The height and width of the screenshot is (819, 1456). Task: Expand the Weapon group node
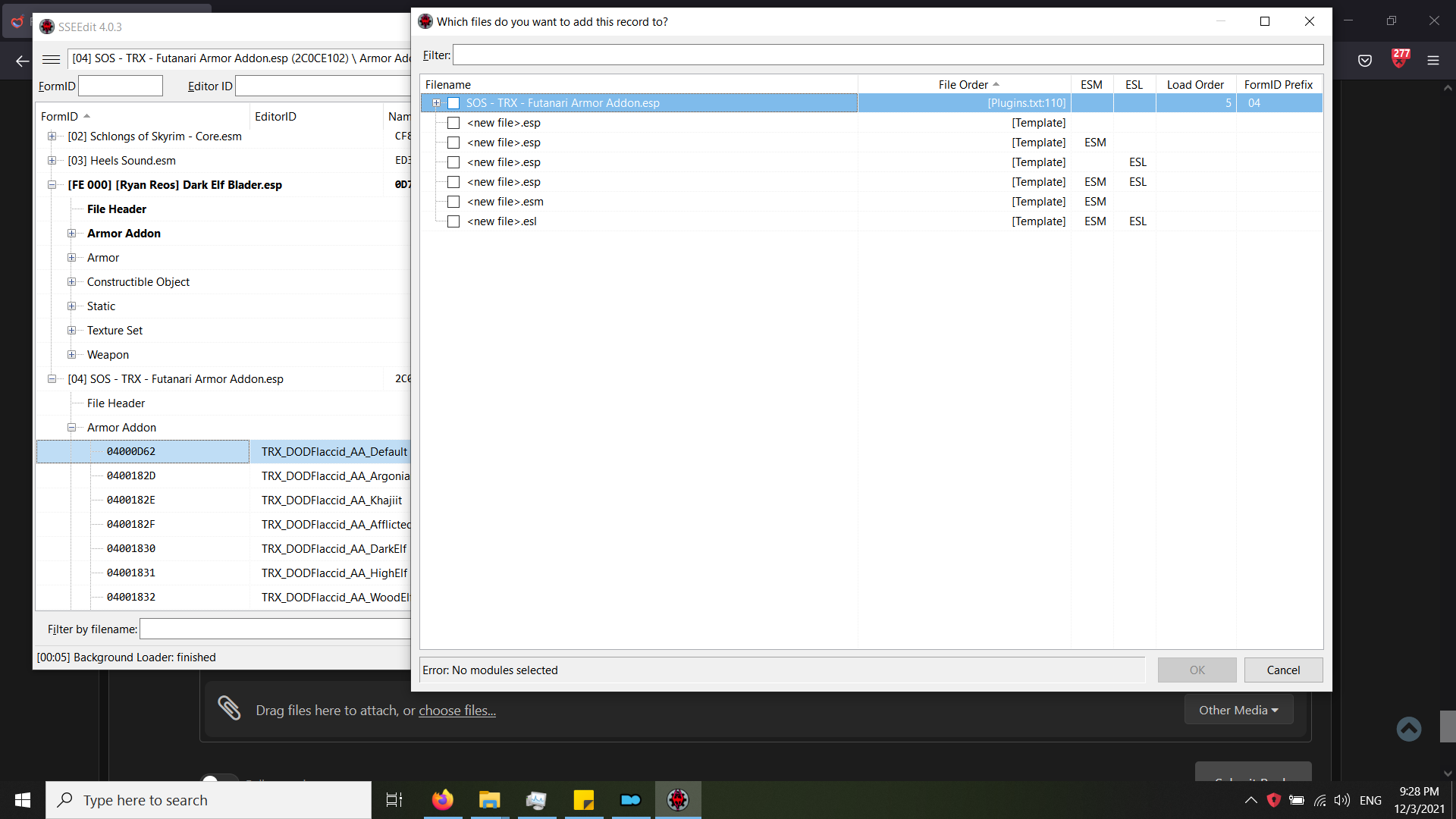tap(71, 355)
